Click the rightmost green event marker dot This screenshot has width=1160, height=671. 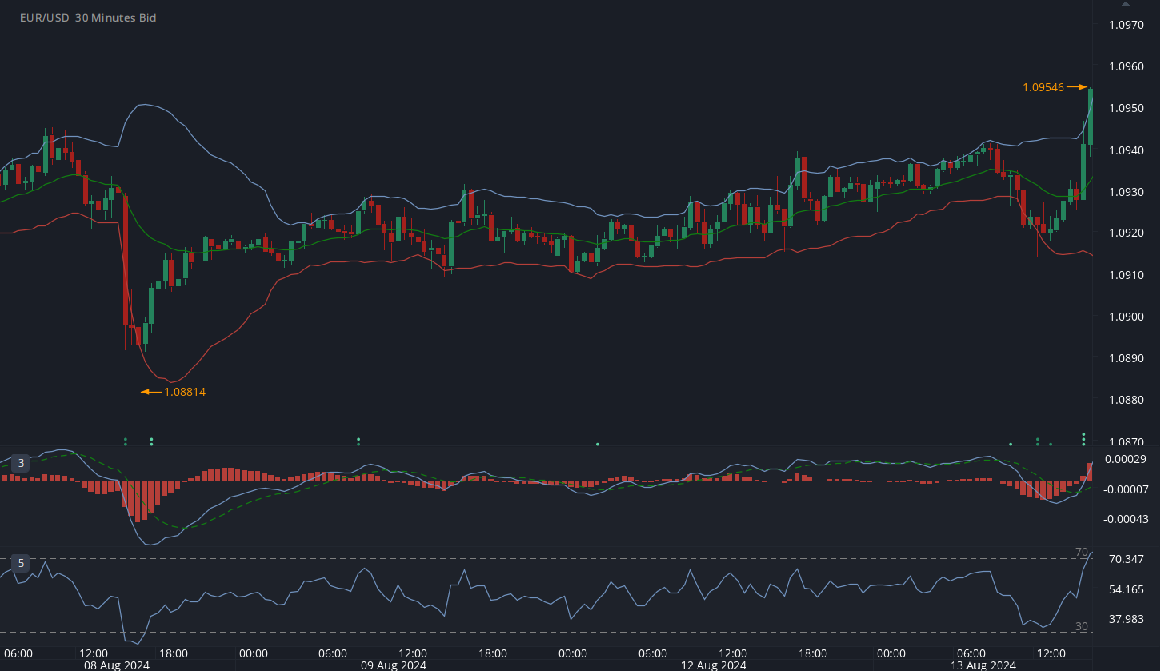pos(1084,436)
